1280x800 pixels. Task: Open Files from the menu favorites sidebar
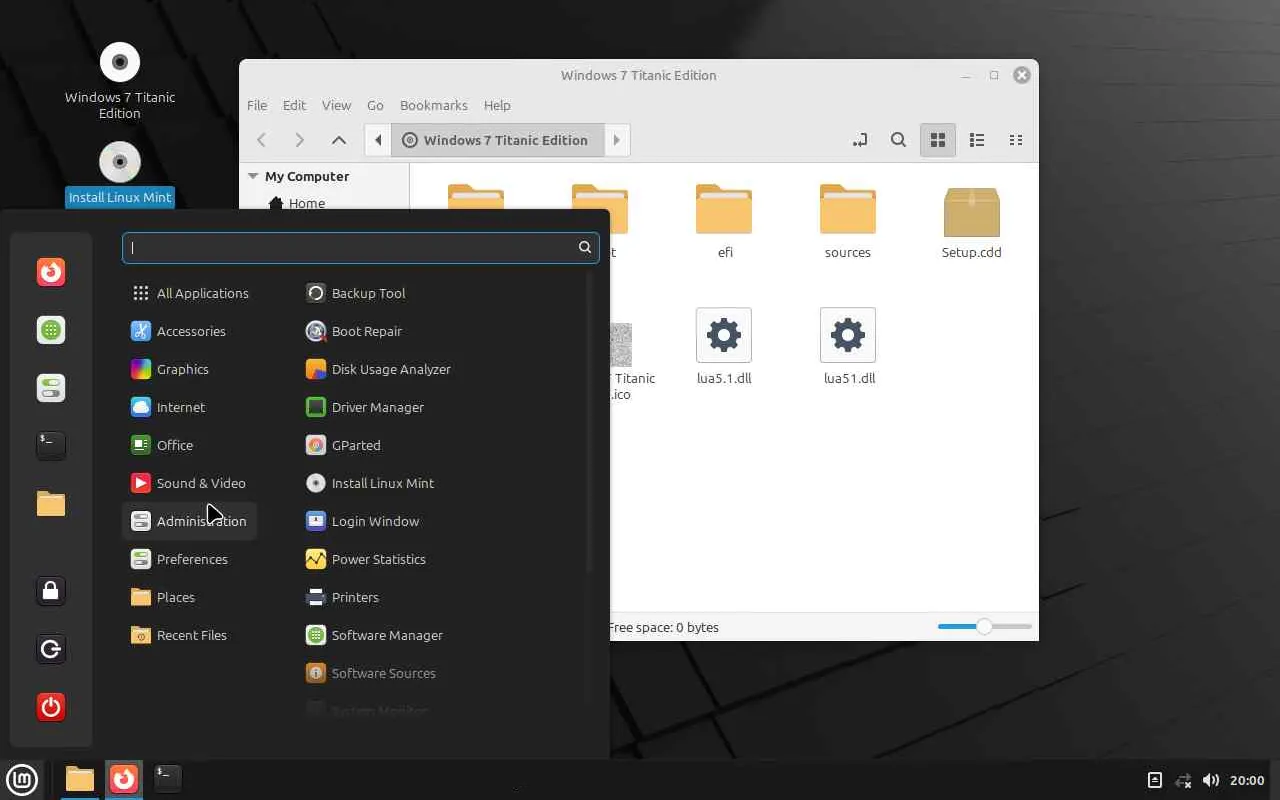(51, 503)
